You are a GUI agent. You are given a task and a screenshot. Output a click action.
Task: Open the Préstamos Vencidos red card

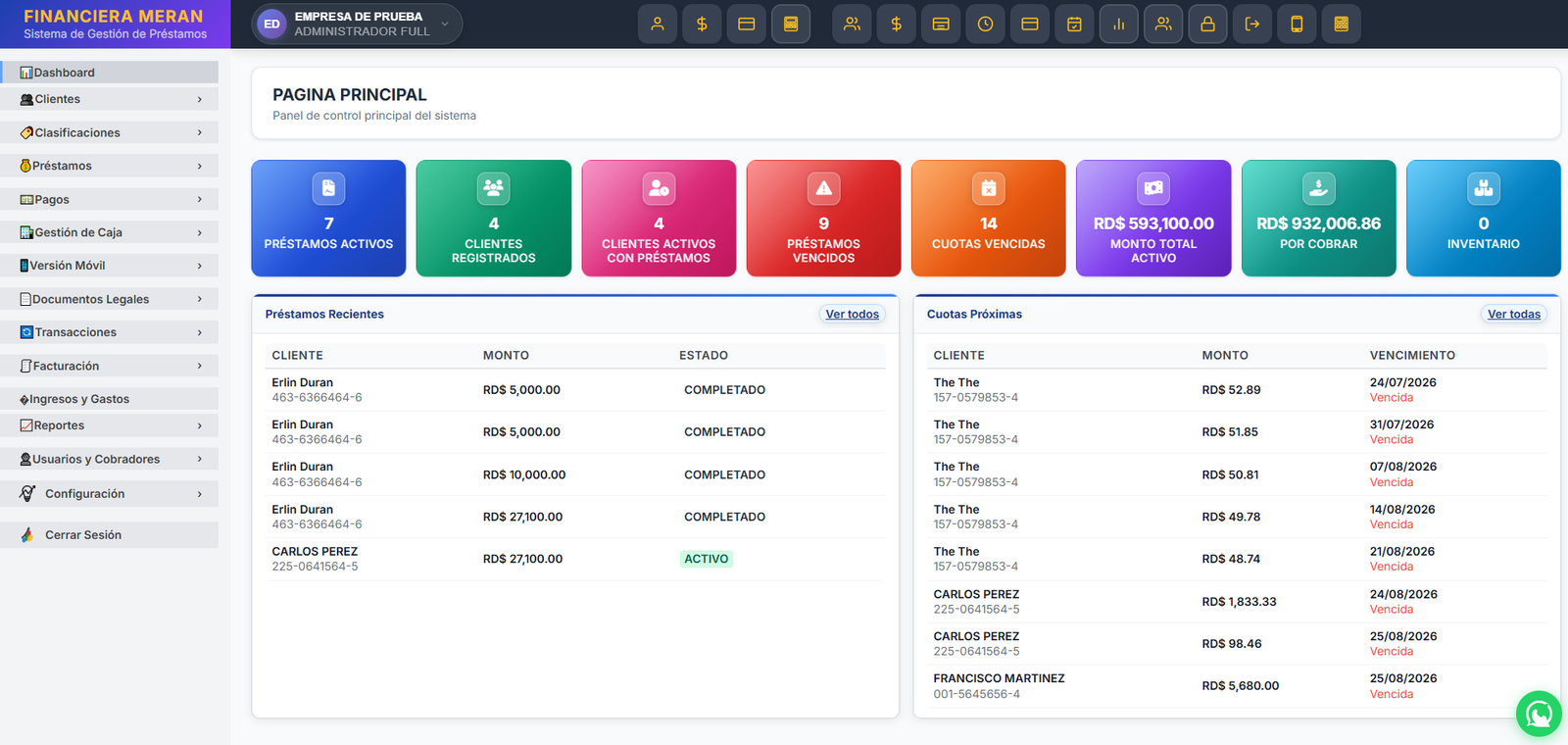click(823, 219)
